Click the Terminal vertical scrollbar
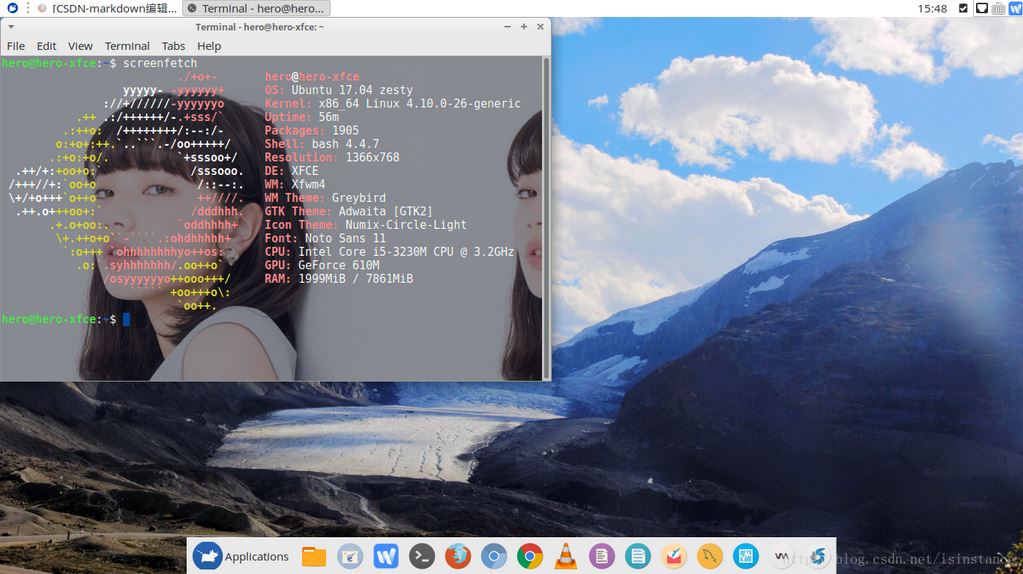The height and width of the screenshot is (574, 1023). click(x=546, y=218)
